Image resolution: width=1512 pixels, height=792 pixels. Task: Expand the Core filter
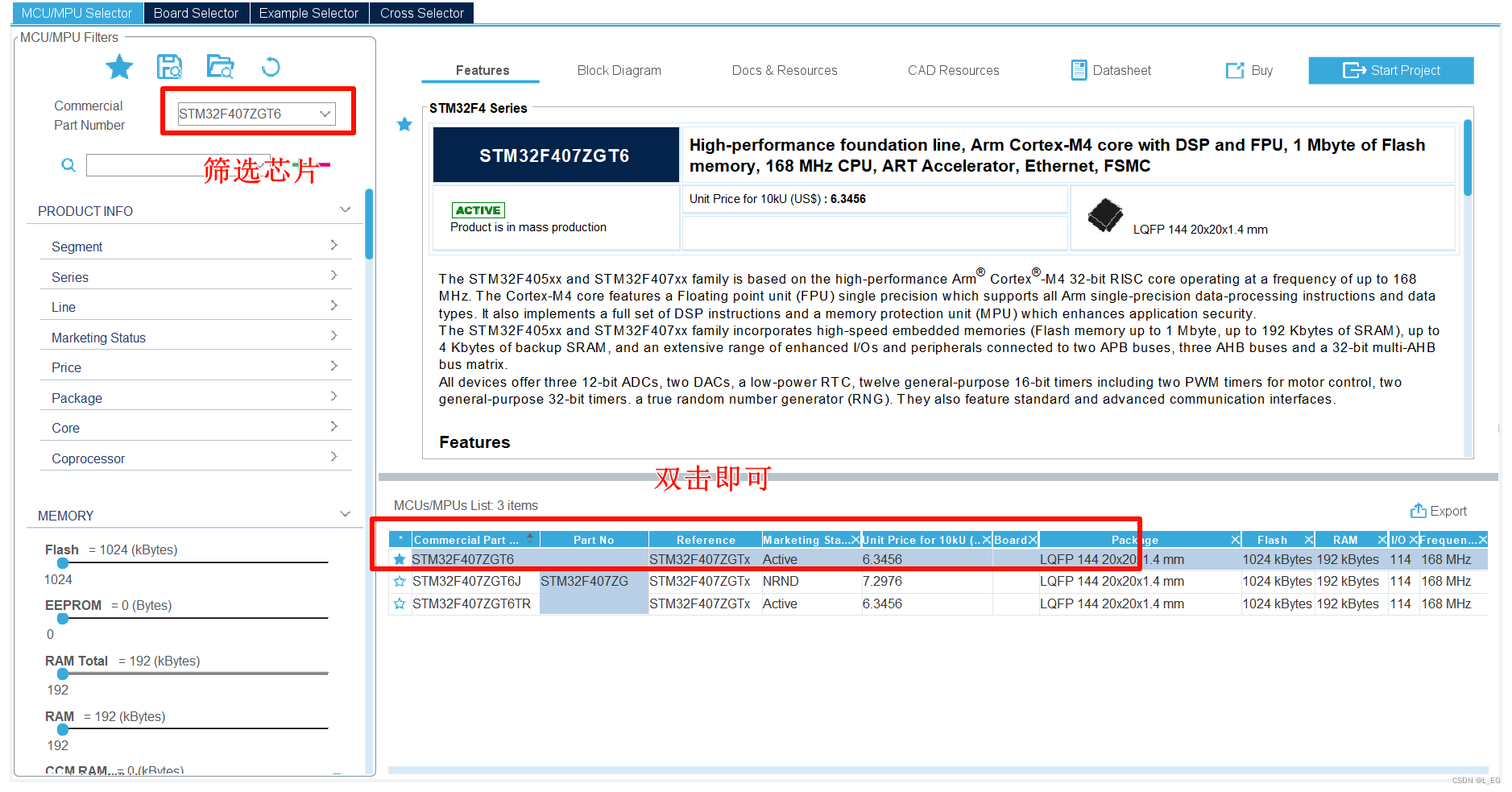[333, 426]
